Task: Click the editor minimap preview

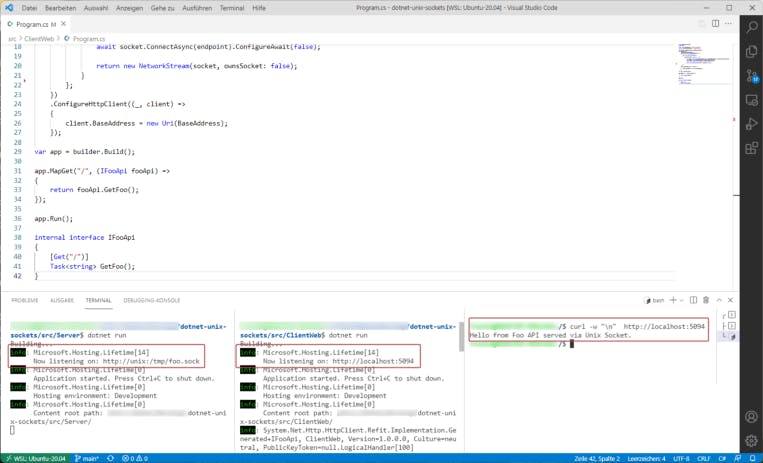Action: tap(705, 64)
